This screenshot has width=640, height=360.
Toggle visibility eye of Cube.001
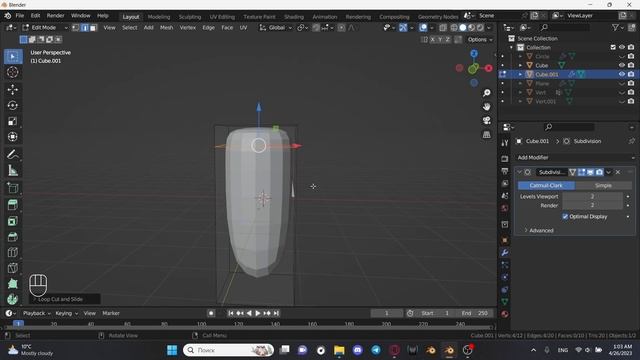click(622, 74)
